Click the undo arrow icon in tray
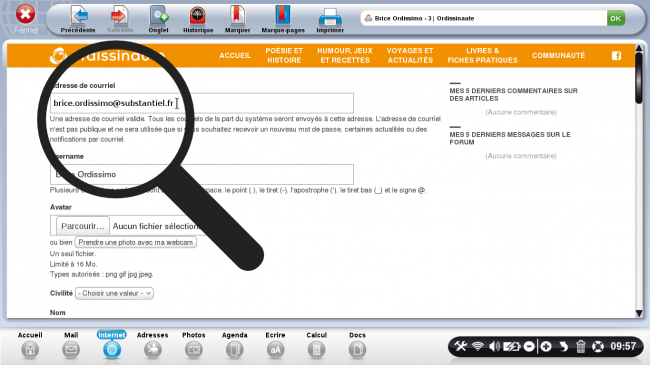Screen dimensions: 650x365 (x=563, y=346)
